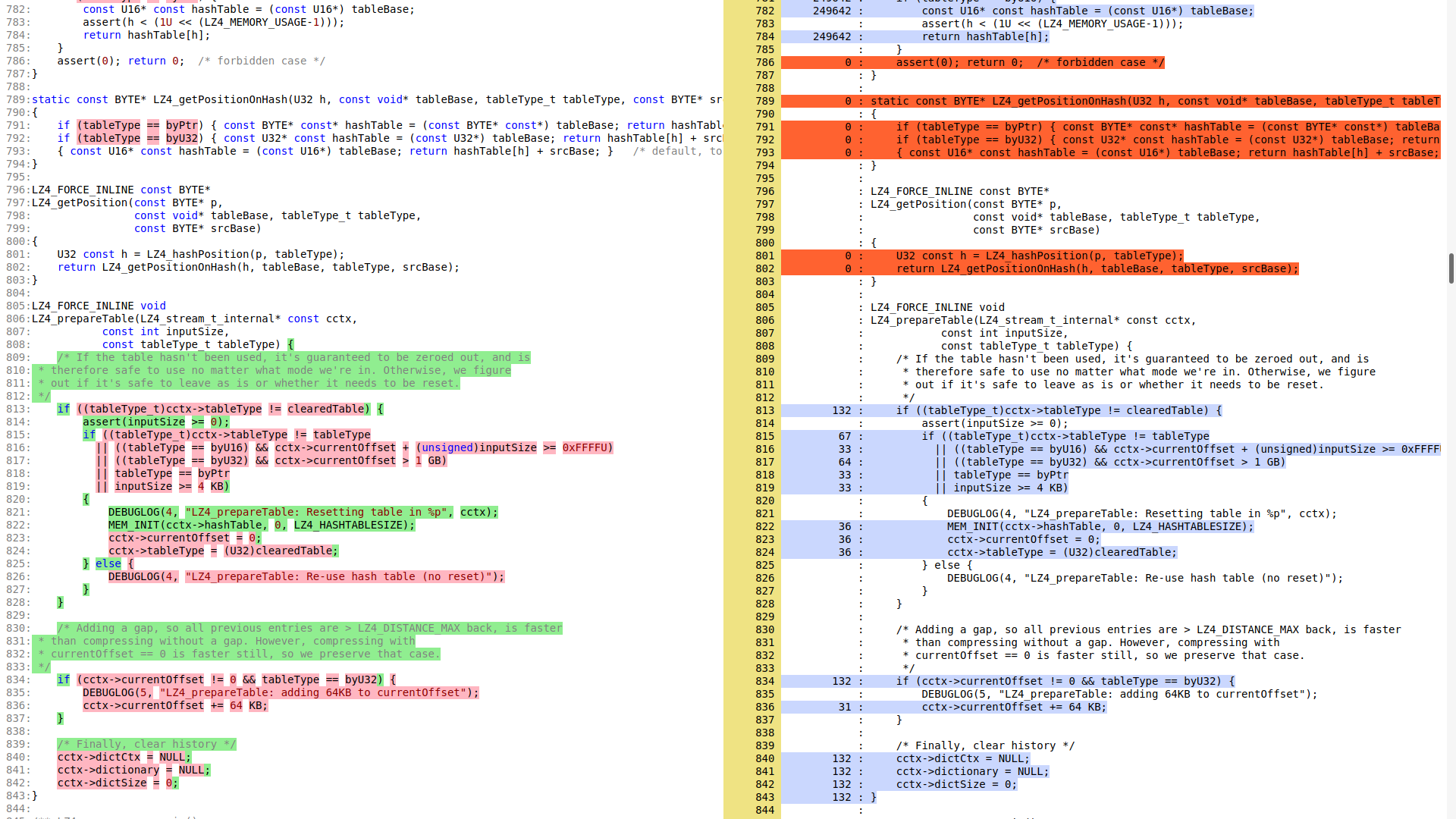This screenshot has width=1456, height=819.
Task: Click left pane line number 789:
Action: [18, 99]
